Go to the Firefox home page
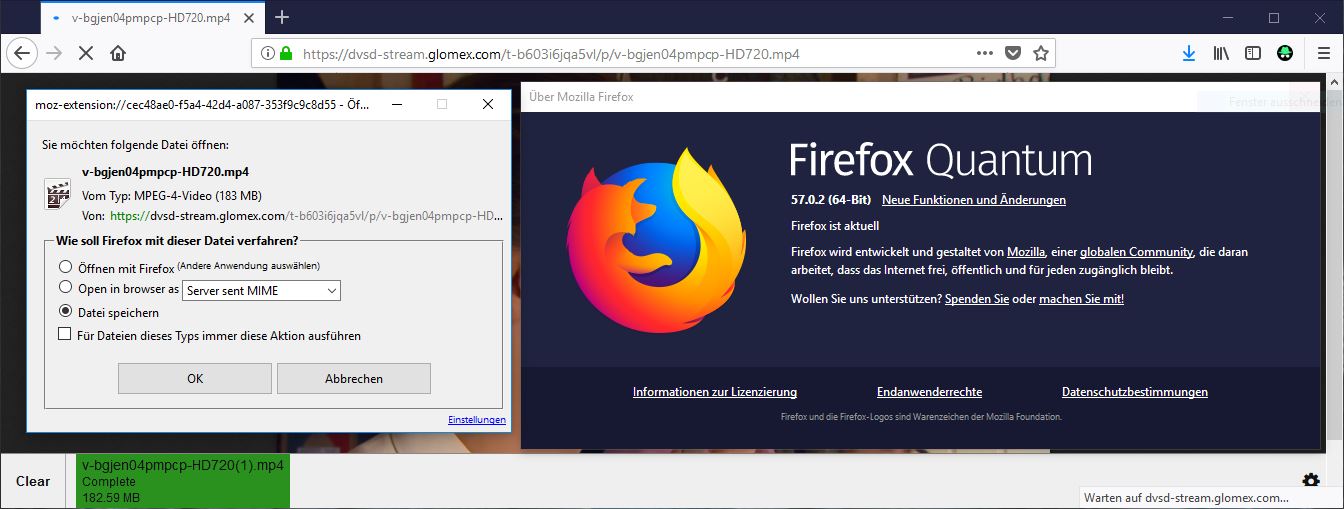 click(x=118, y=53)
